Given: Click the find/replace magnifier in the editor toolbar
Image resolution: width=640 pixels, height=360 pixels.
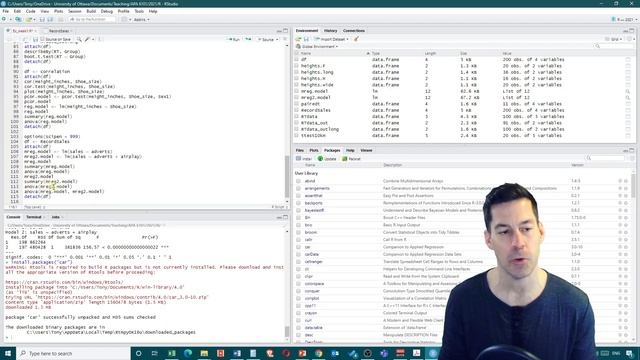Looking at the screenshot, I should pyautogui.click(x=79, y=39).
